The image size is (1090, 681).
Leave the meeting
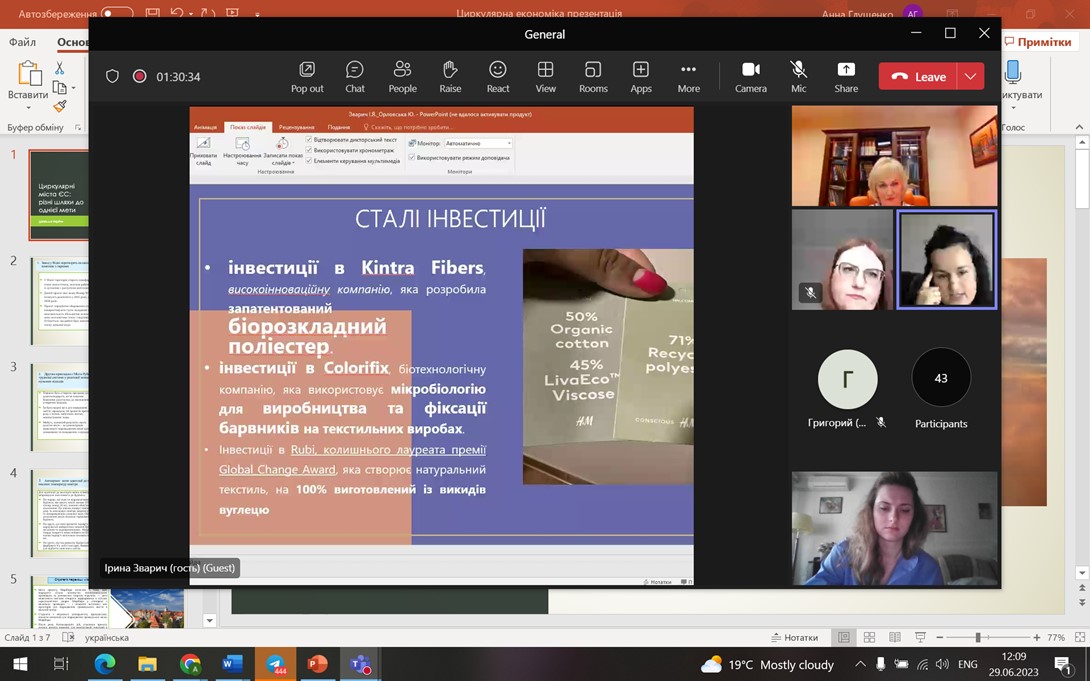[x=918, y=76]
